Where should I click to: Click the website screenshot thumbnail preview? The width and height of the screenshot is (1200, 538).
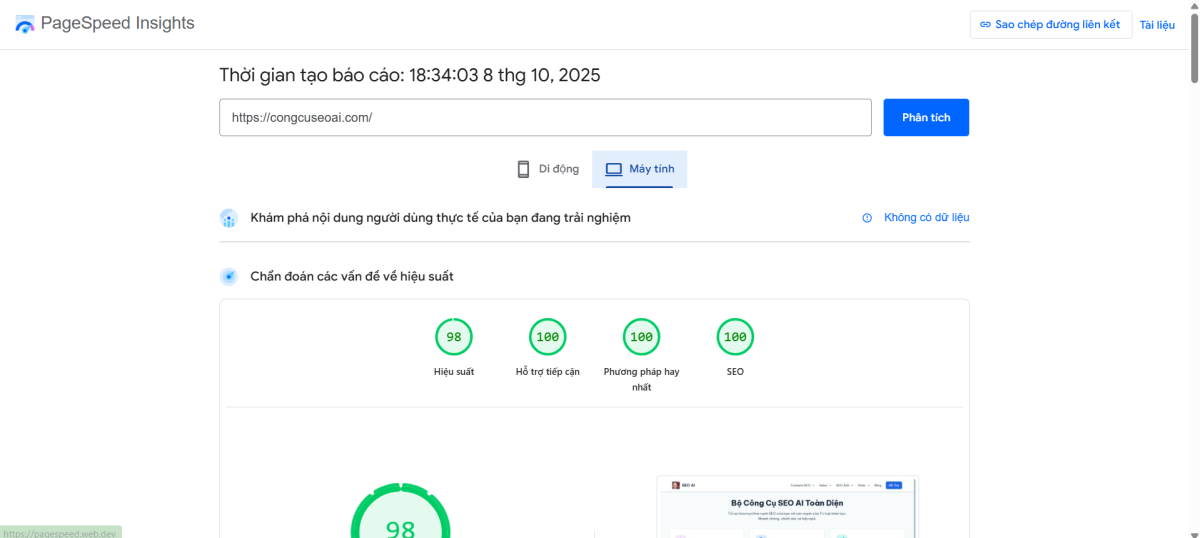coord(786,507)
